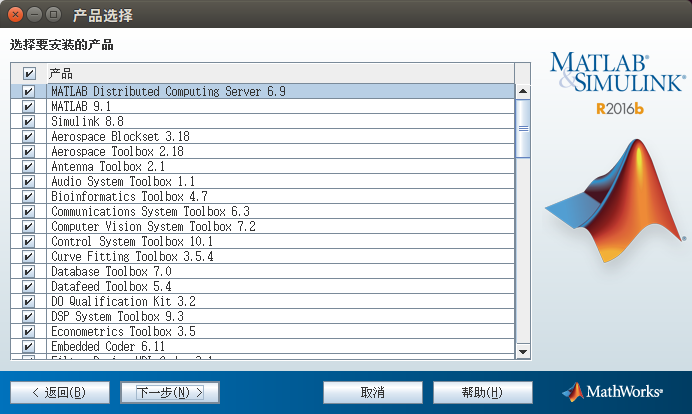Uncheck Communications System Toolbox 6.3 checkbox
The image size is (692, 414).
[28, 211]
